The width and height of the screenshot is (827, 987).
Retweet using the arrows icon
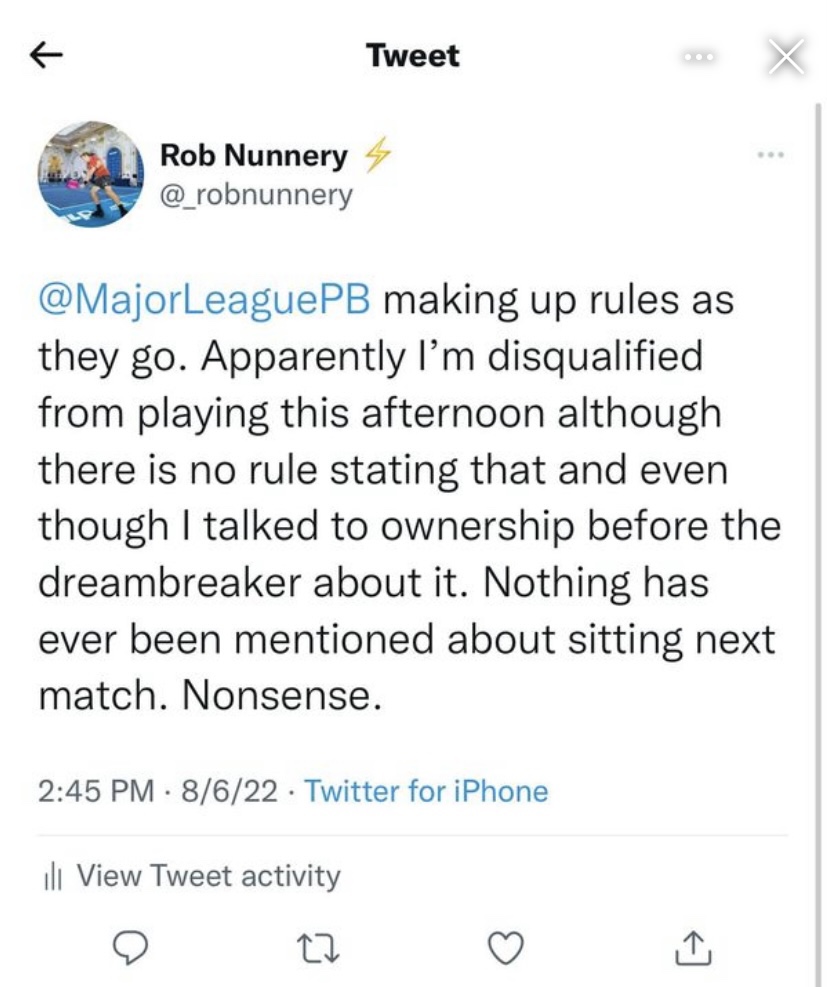(x=322, y=947)
